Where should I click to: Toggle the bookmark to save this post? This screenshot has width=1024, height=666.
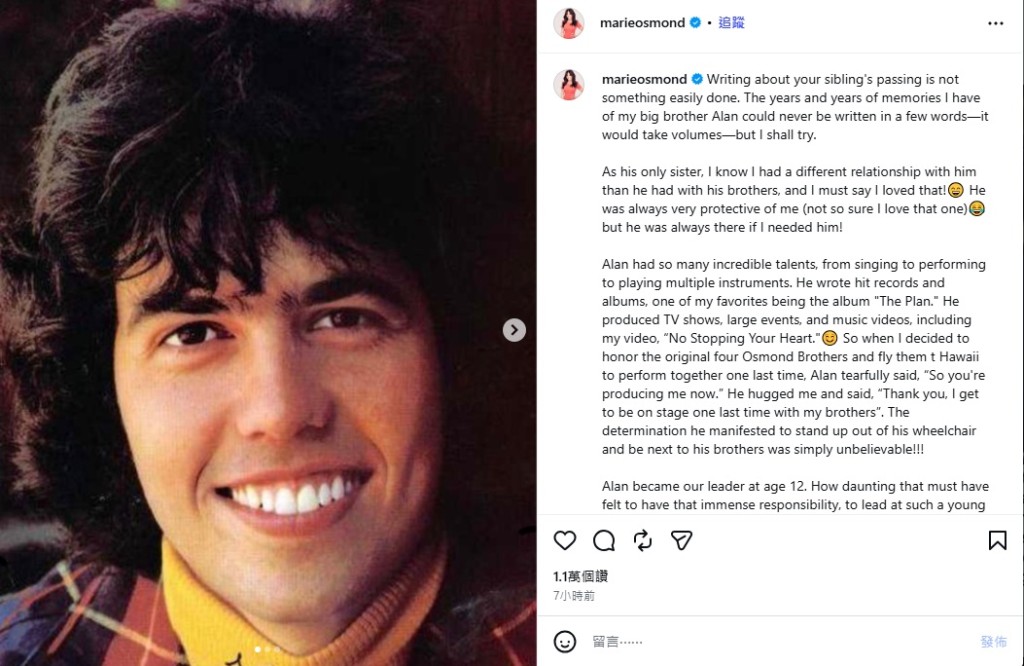click(x=997, y=541)
